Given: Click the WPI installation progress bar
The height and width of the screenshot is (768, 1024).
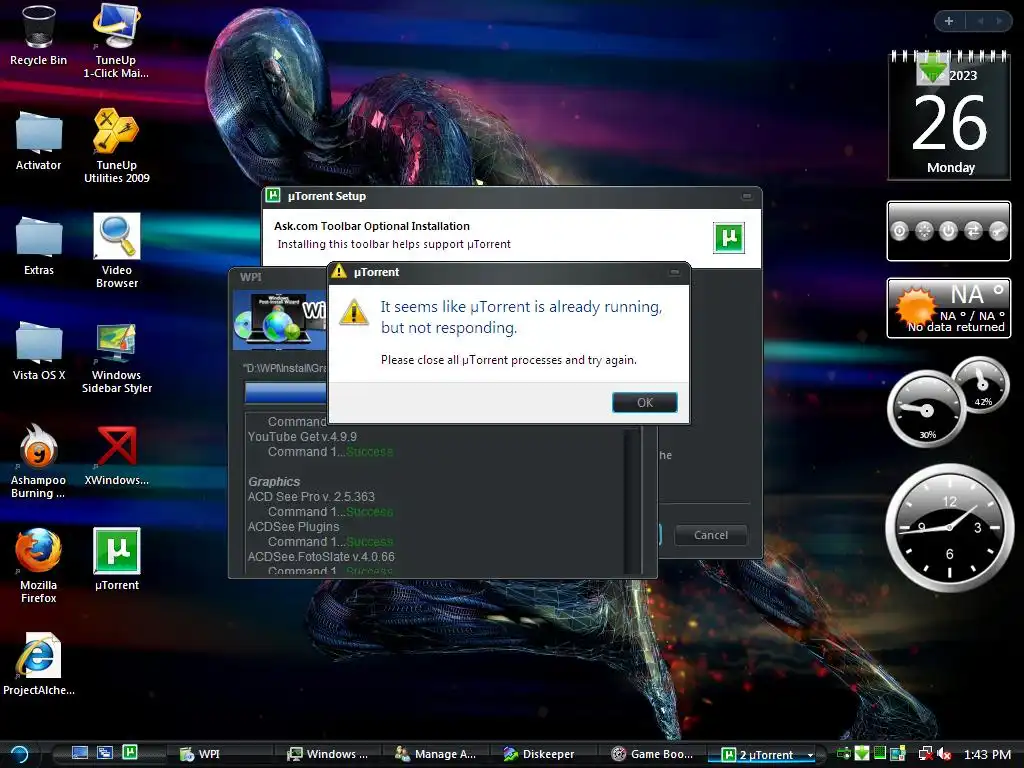Looking at the screenshot, I should (x=285, y=392).
